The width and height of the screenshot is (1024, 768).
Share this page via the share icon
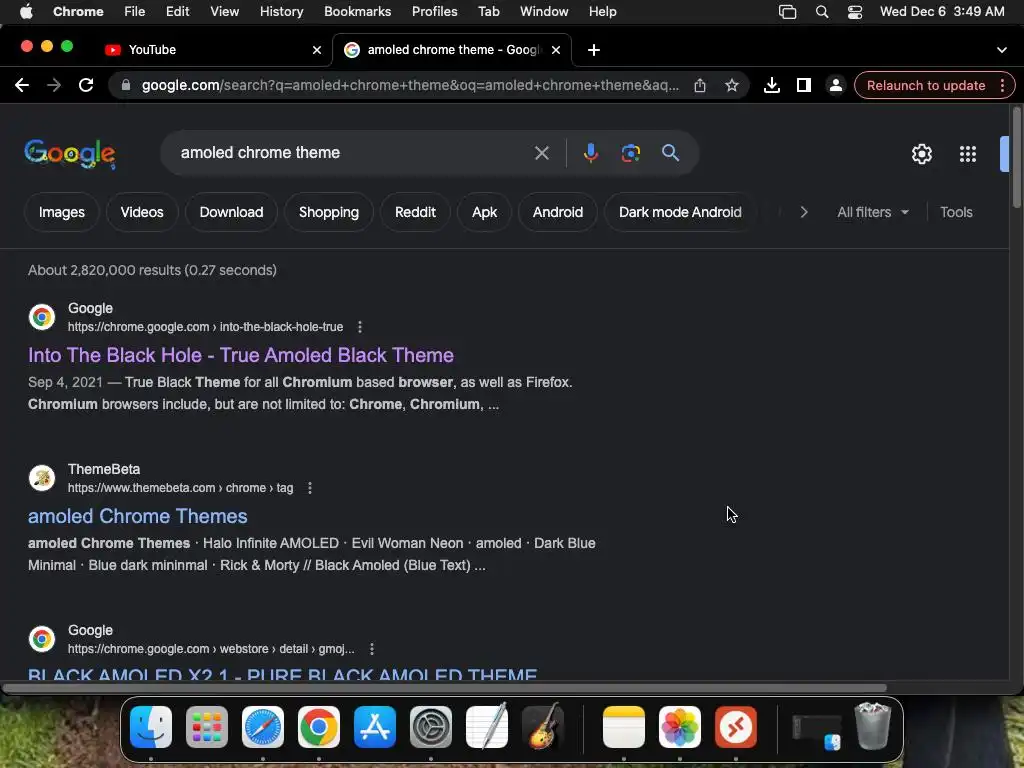(700, 85)
